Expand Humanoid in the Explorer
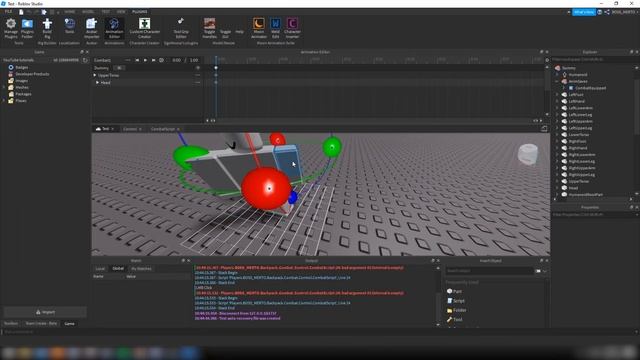Viewport: 640px width, 360px height. click(558, 75)
